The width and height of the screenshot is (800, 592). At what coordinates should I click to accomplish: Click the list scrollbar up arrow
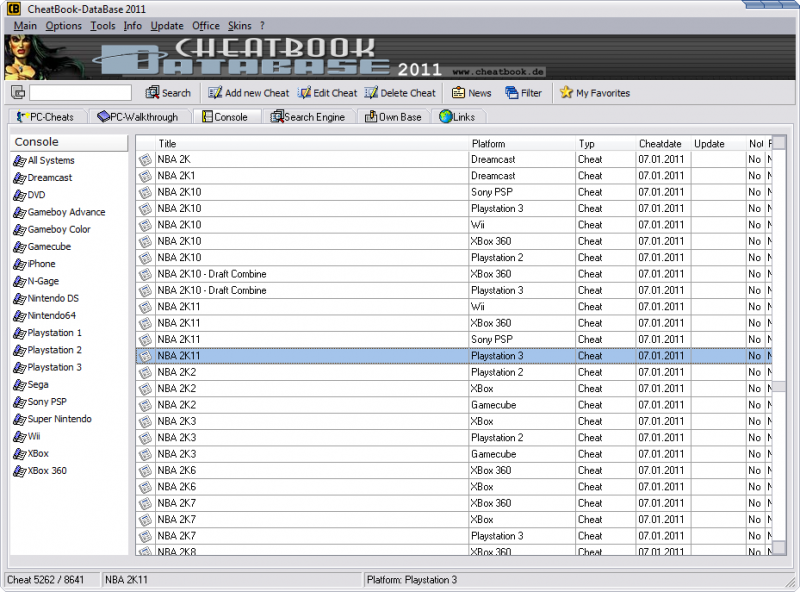coord(779,142)
